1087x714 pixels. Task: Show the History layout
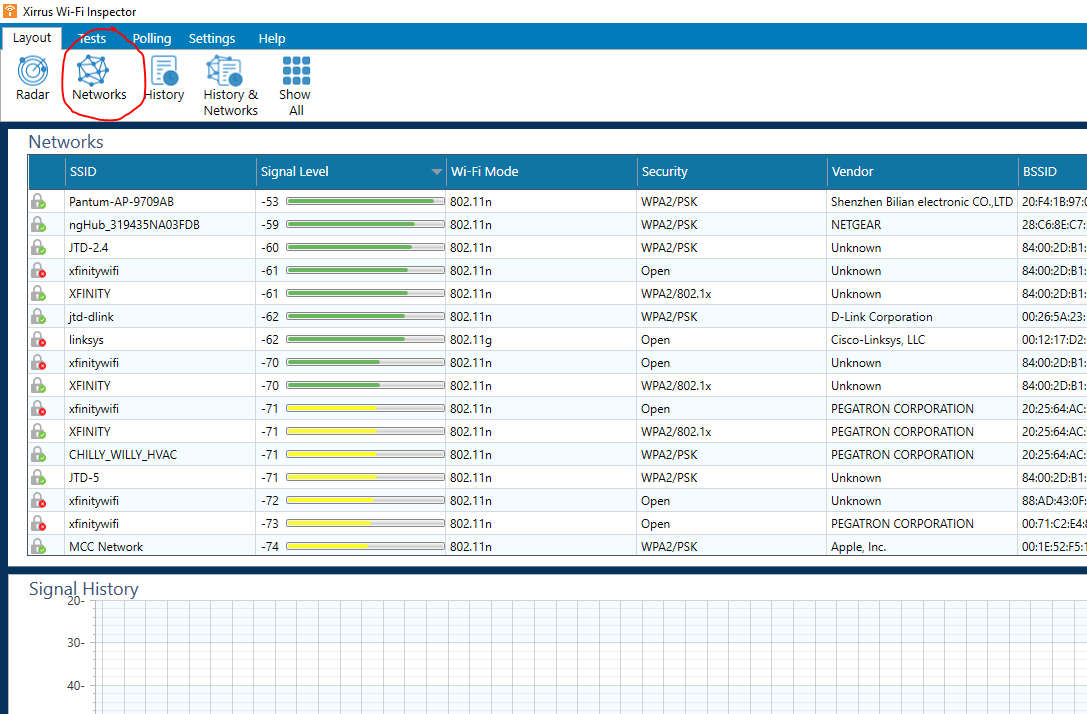(164, 78)
